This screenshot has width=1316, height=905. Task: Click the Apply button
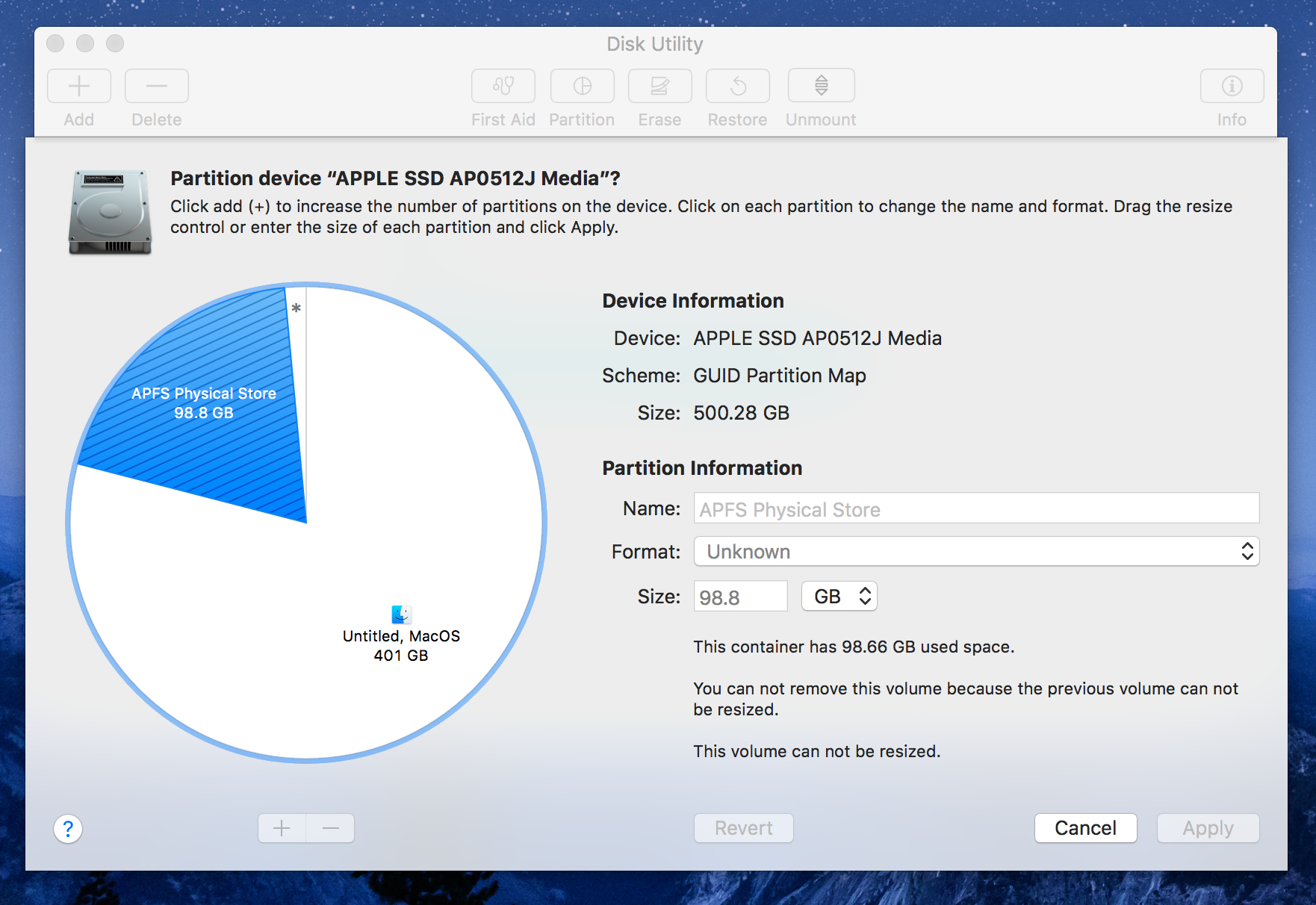click(1208, 828)
